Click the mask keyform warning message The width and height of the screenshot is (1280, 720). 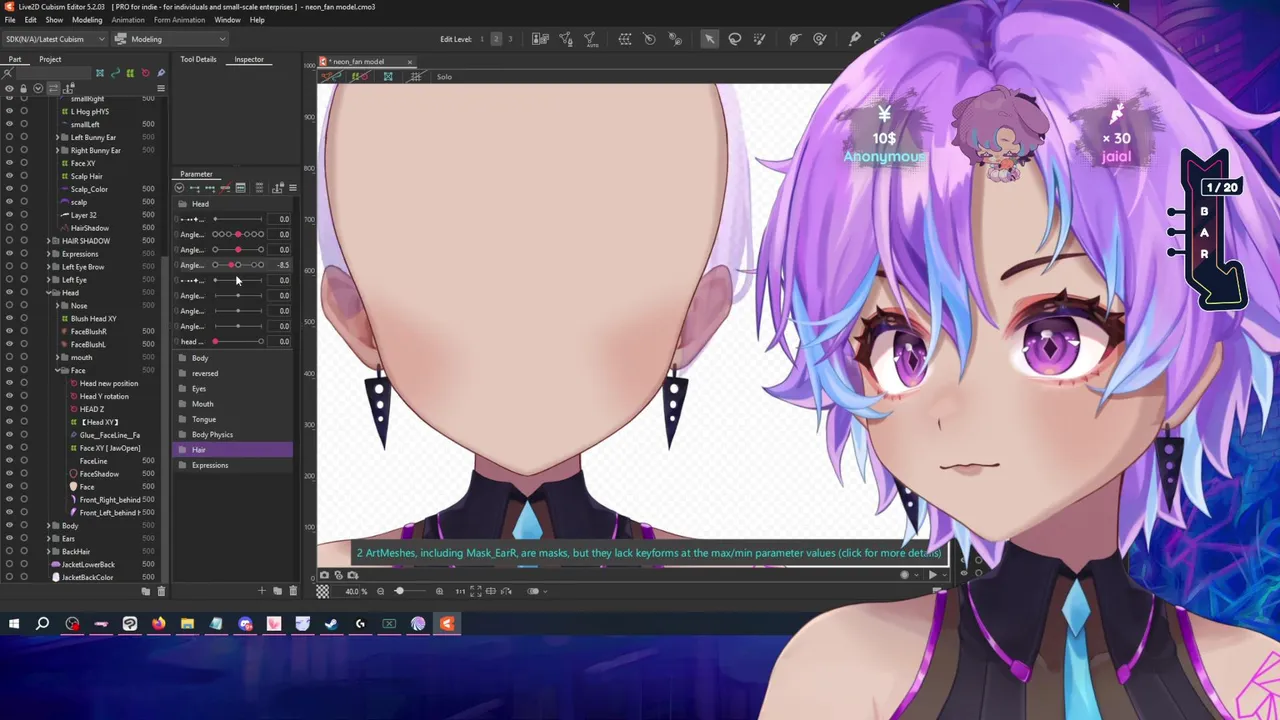click(x=649, y=553)
